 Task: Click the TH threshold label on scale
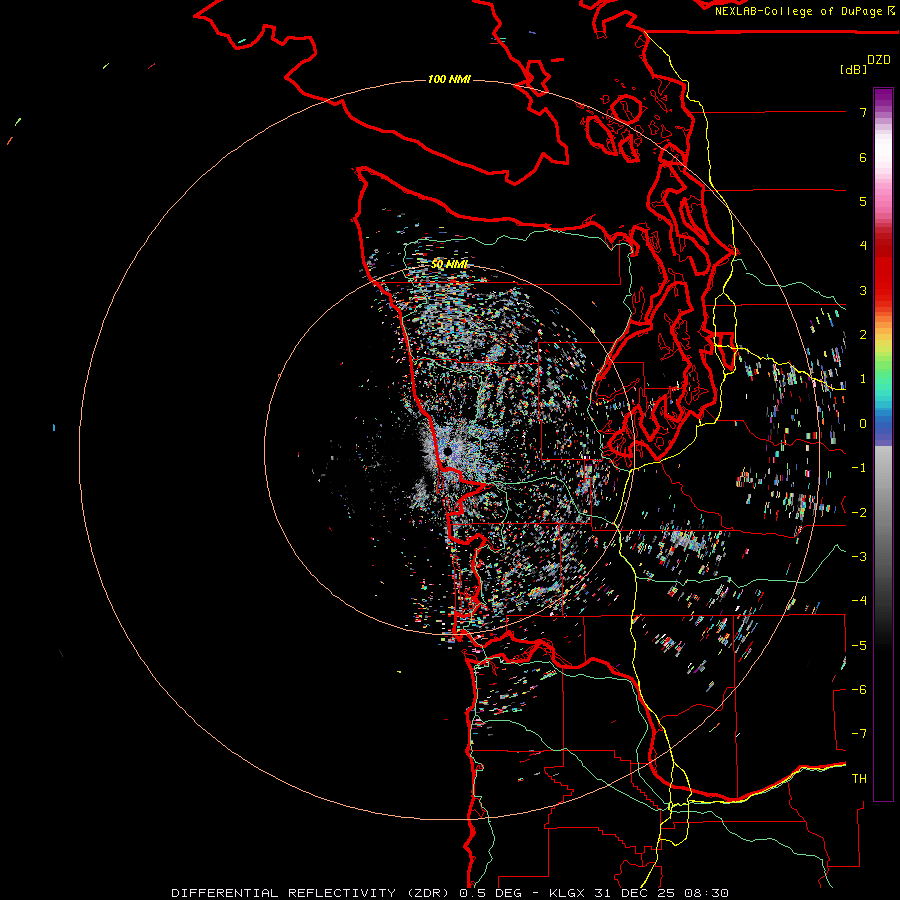pos(859,779)
